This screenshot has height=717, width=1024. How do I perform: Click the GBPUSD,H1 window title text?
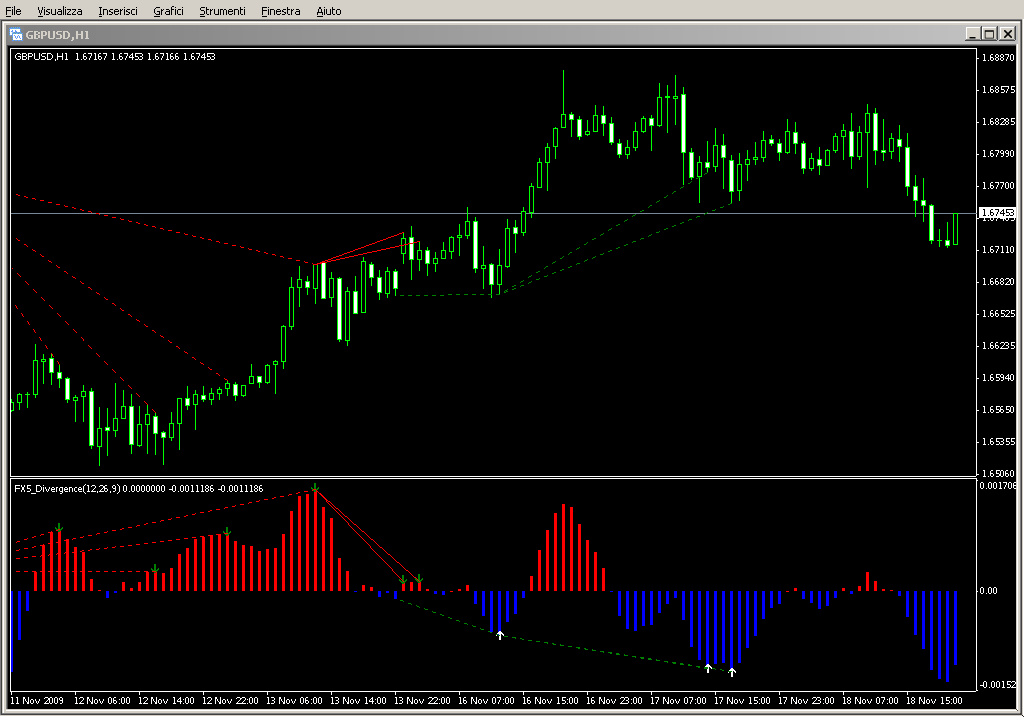[x=57, y=35]
